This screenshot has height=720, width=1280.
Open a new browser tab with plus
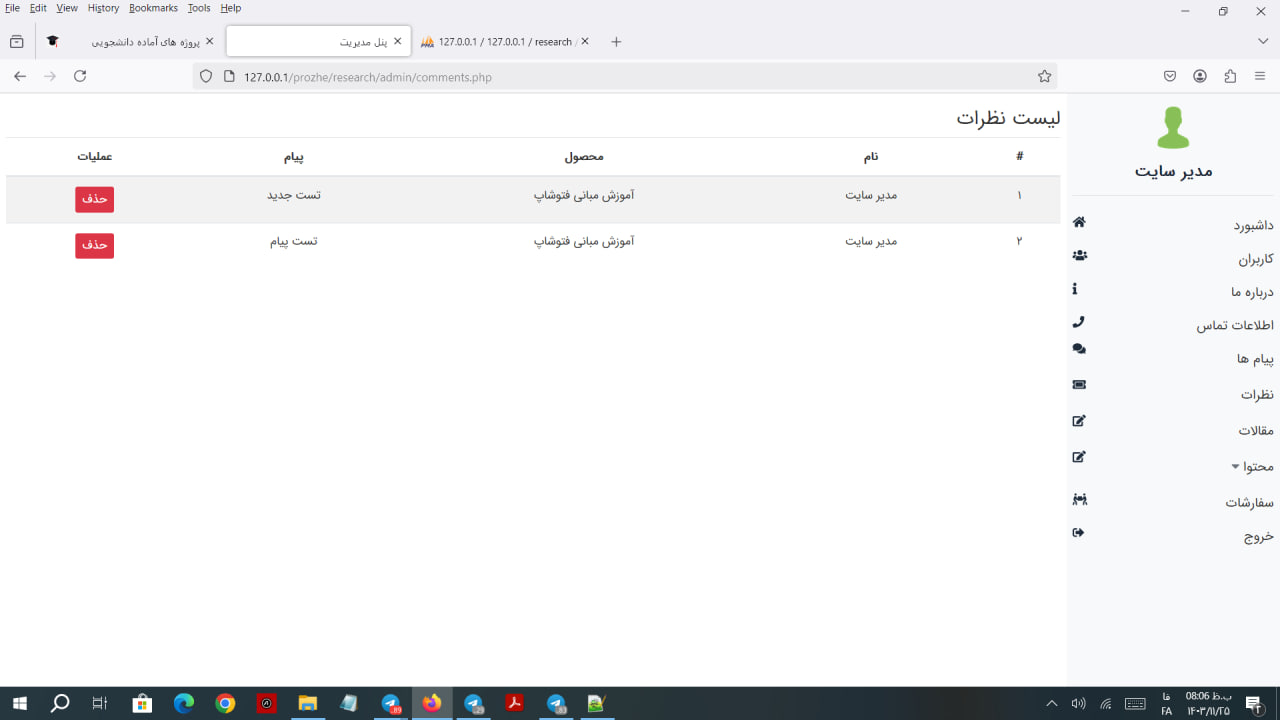click(616, 41)
